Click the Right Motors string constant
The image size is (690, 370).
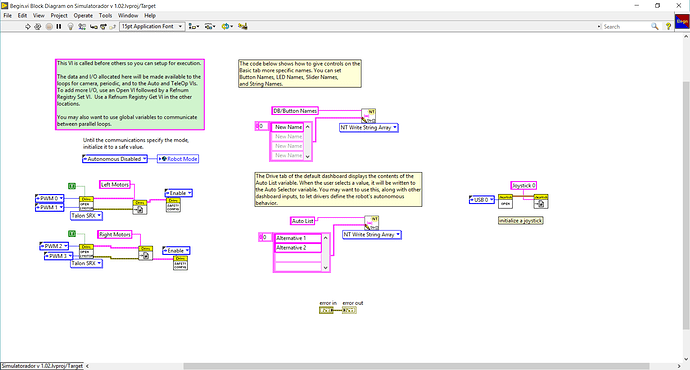click(114, 234)
